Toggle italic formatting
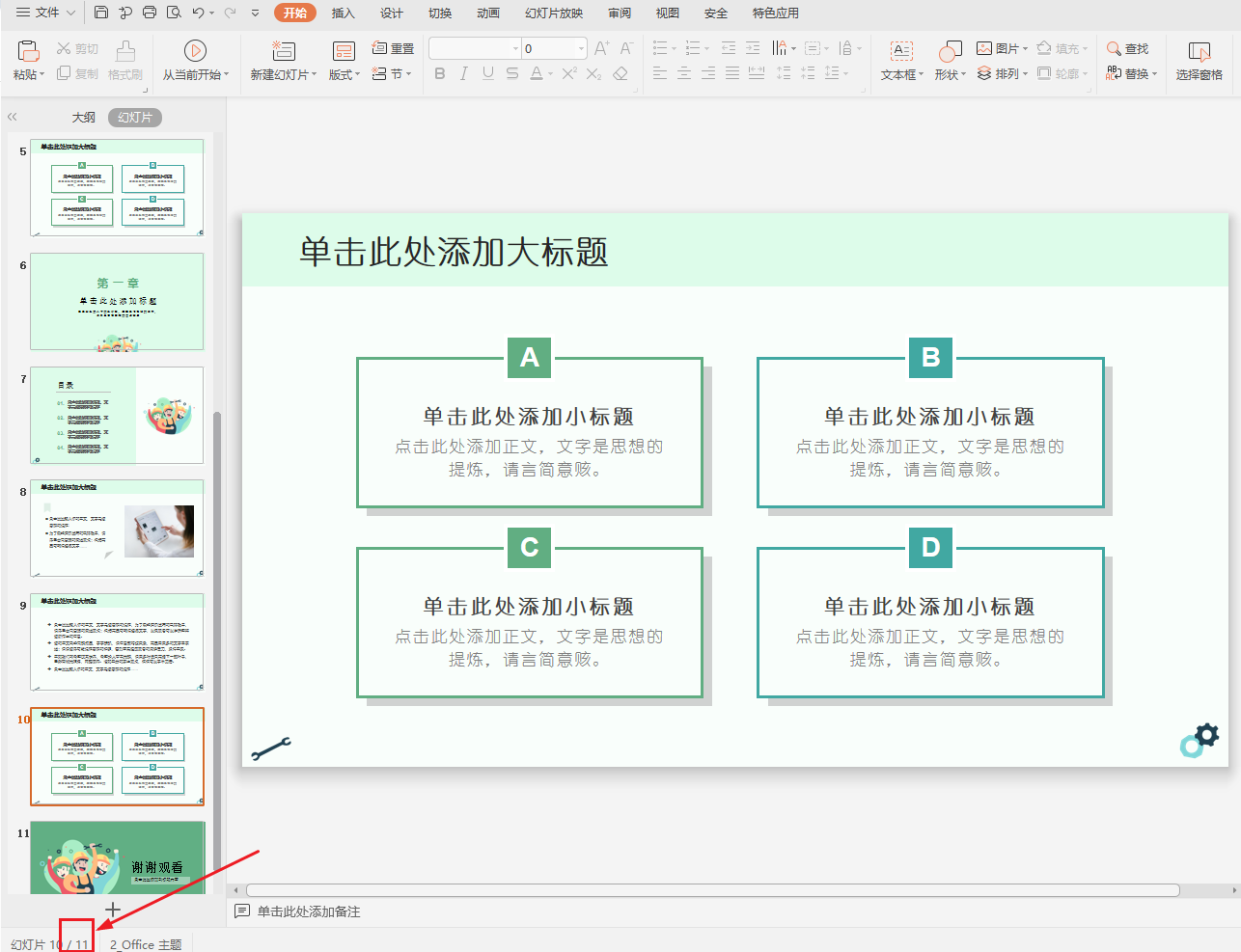Viewport: 1241px width, 952px height. tap(464, 73)
